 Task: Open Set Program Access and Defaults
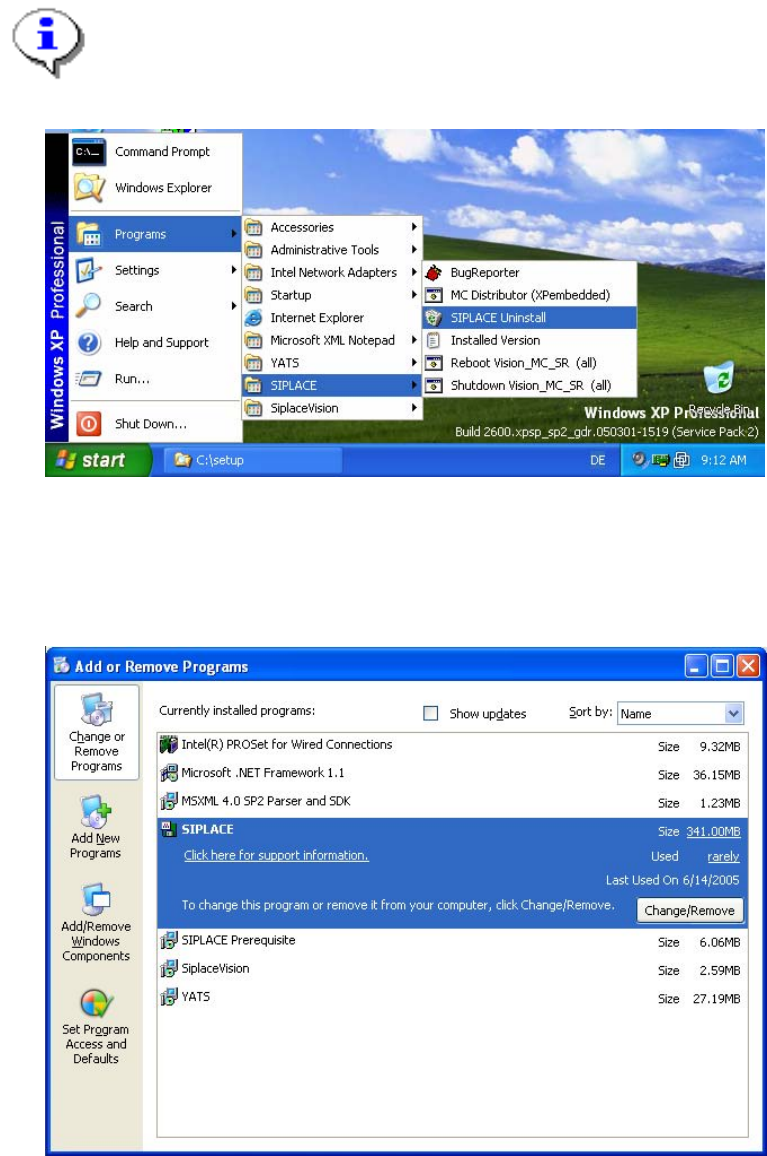tap(96, 1027)
